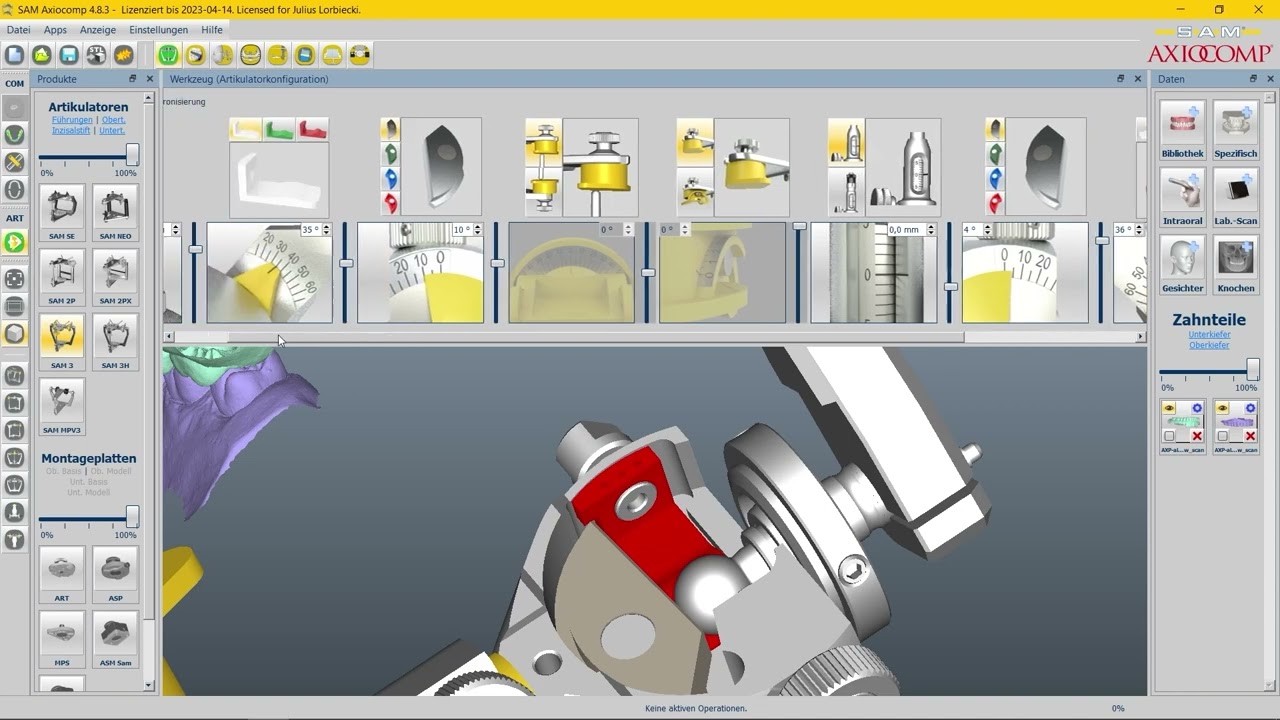Select the red condylar guide insert
This screenshot has width=1280, height=720.
click(x=312, y=129)
